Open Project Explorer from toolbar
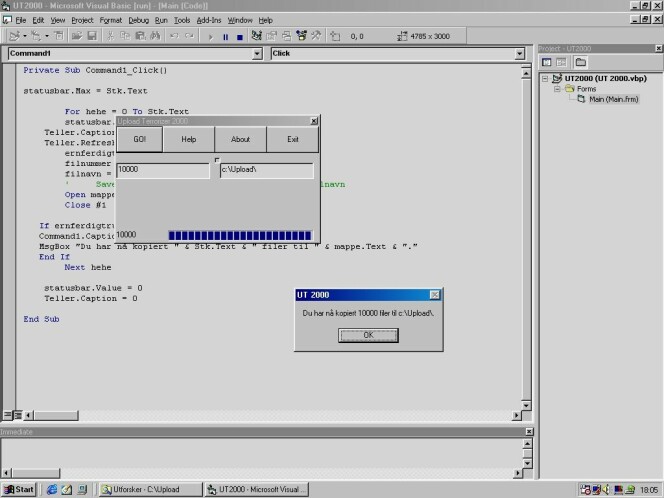The height and width of the screenshot is (498, 664). 256,36
